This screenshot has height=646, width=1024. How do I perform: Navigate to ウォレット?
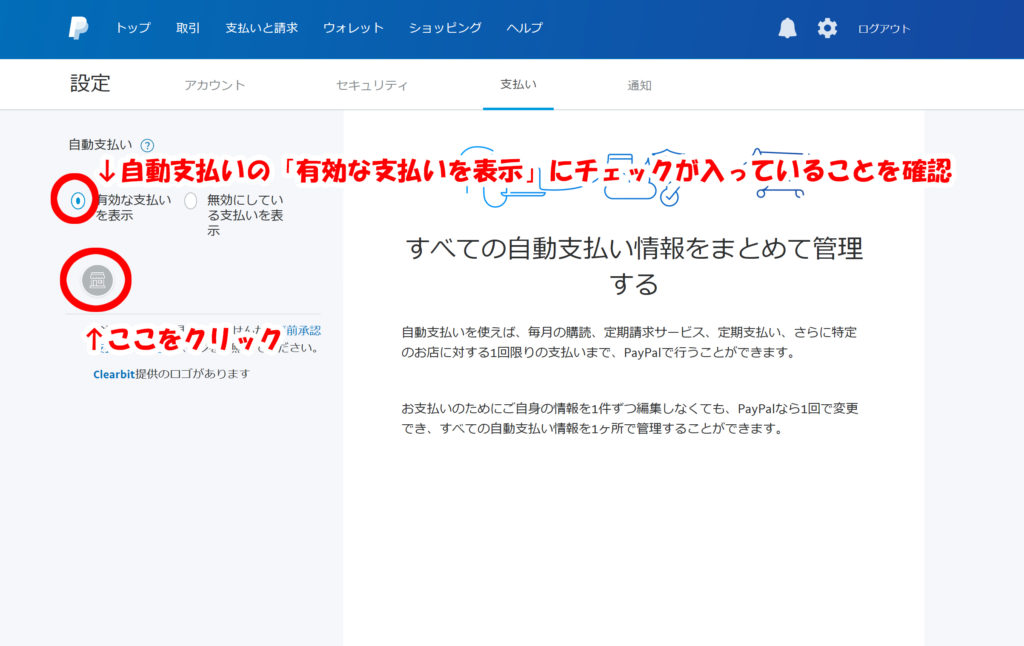[353, 28]
